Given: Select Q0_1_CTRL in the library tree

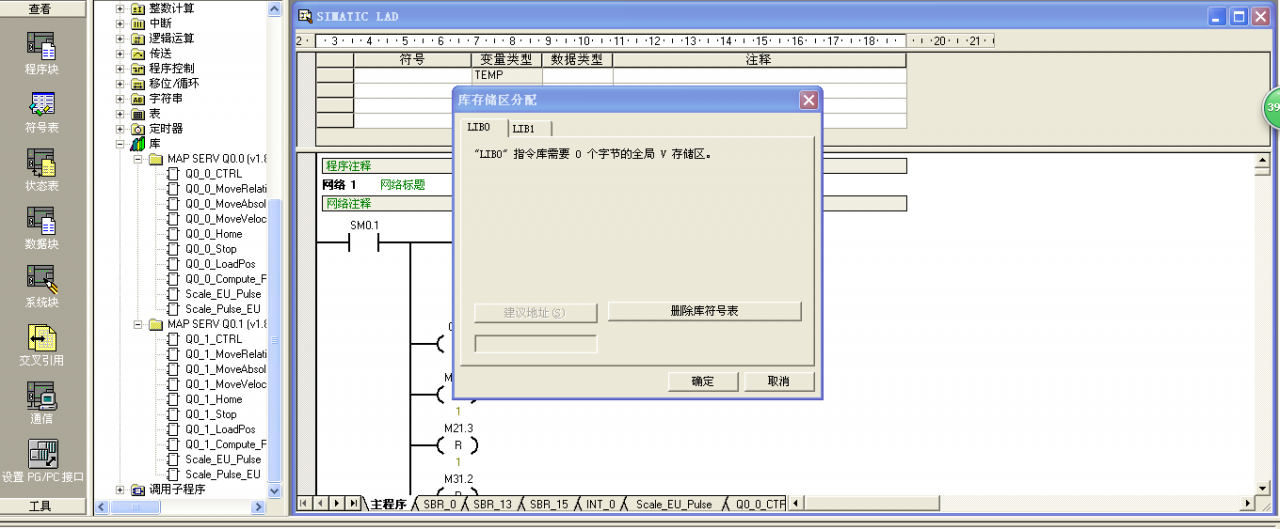Looking at the screenshot, I should [x=213, y=339].
